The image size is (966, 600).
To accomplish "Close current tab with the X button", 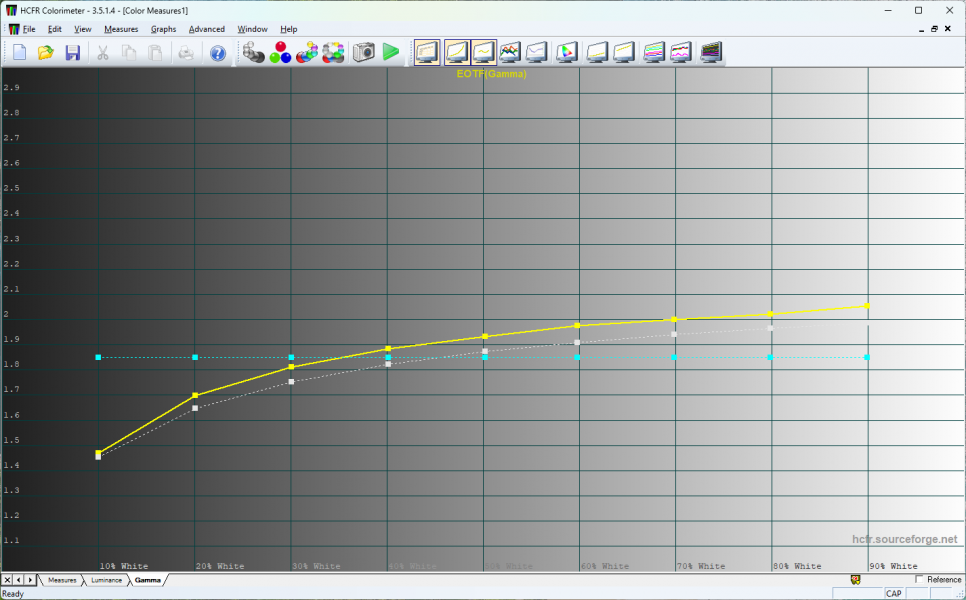I will click(7, 580).
